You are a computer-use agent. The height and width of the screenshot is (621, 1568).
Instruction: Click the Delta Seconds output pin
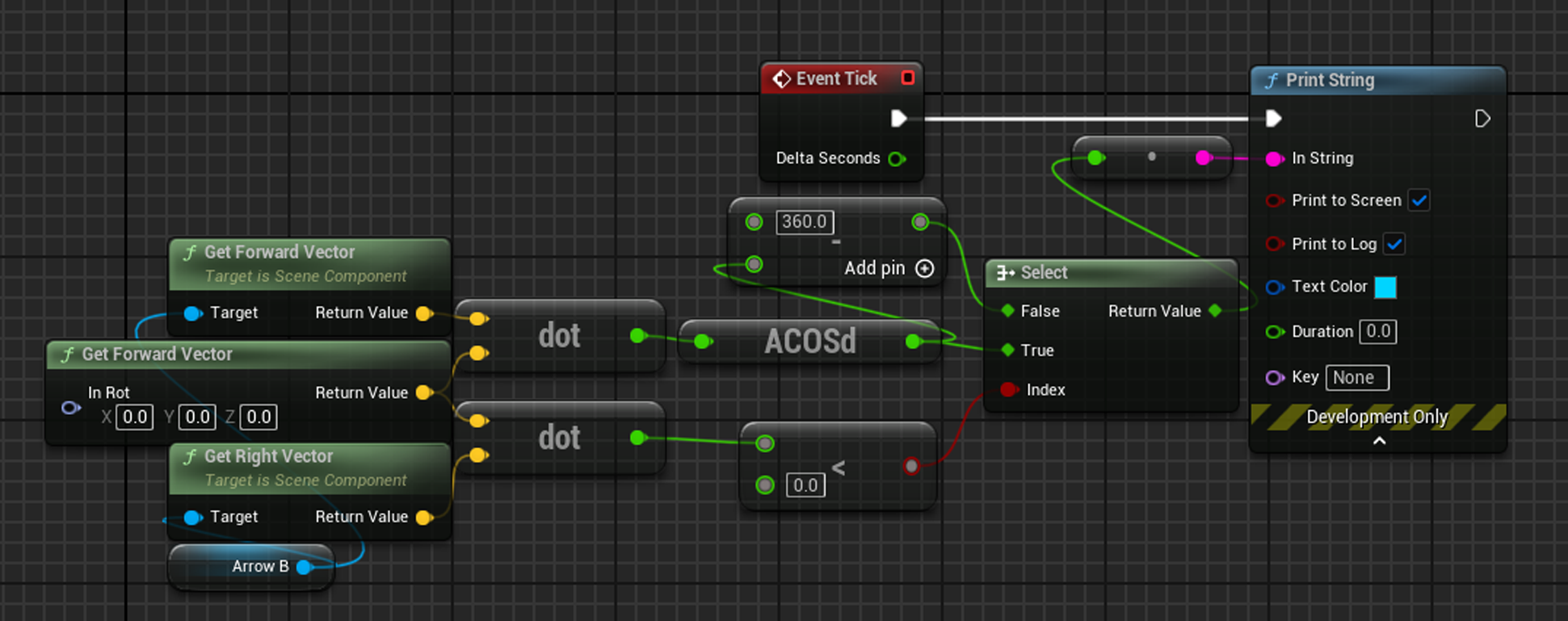(x=896, y=158)
